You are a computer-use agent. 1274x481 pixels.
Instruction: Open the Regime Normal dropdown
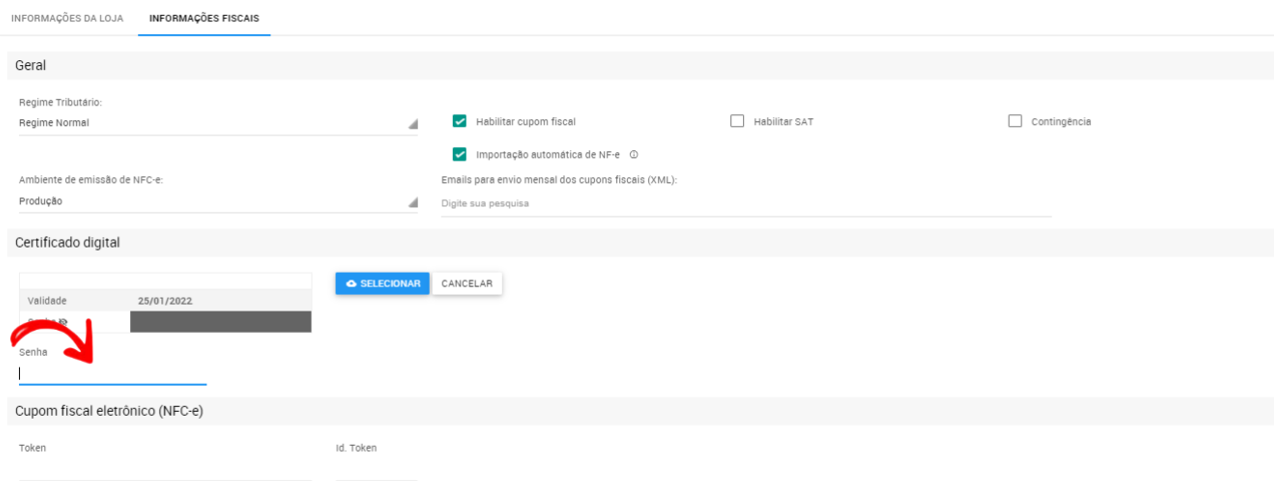(210, 124)
